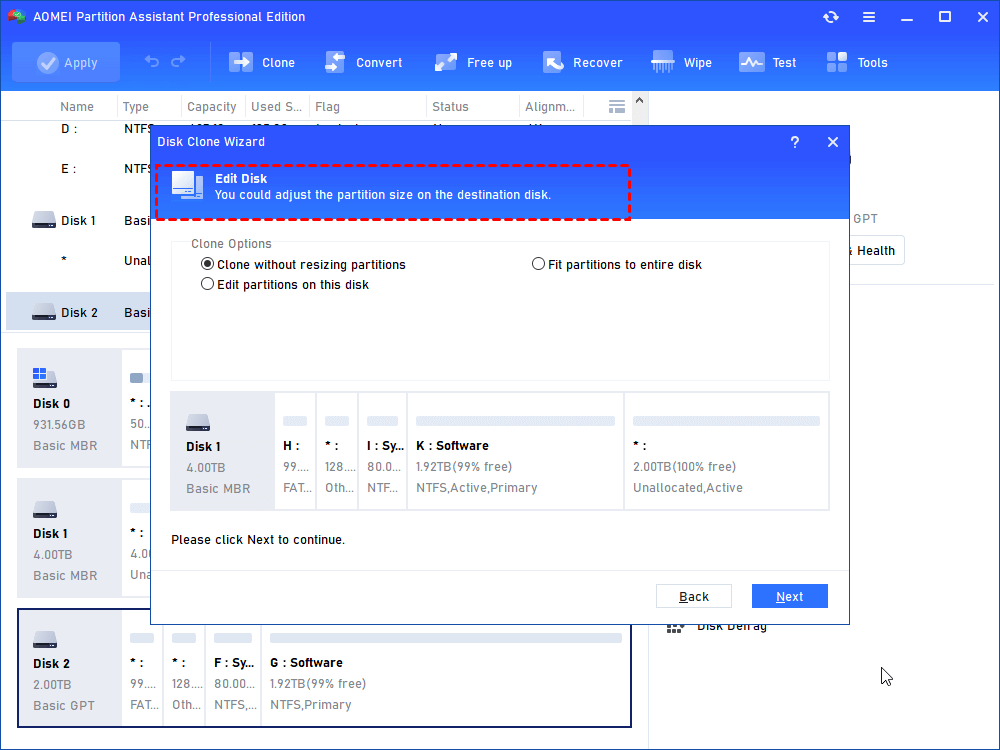This screenshot has width=1000, height=750.
Task: Select the D: row in partition list
Action: coord(78,129)
